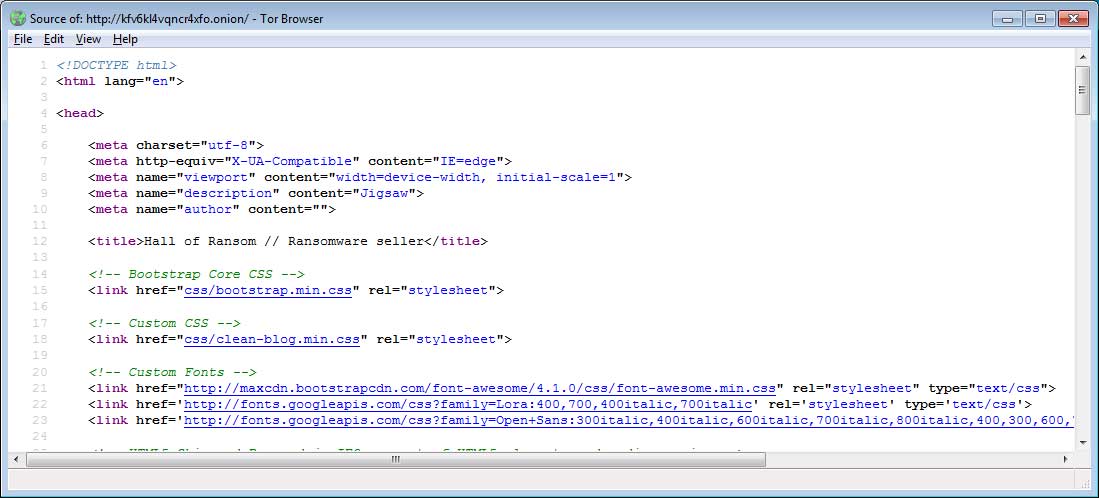The width and height of the screenshot is (1099, 498).
Task: Open the File menu
Action: pos(22,39)
